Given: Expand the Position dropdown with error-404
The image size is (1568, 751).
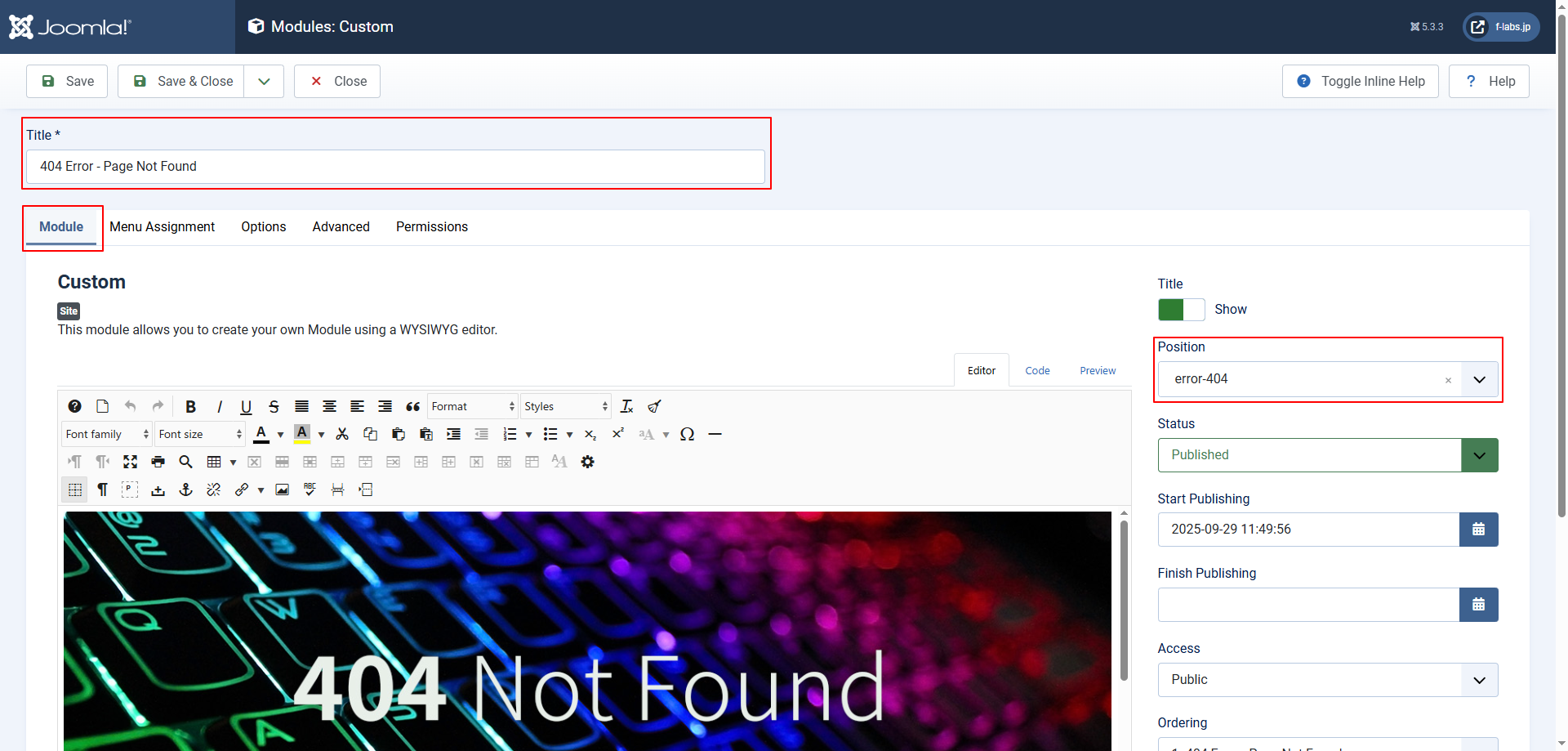Looking at the screenshot, I should pyautogui.click(x=1478, y=380).
